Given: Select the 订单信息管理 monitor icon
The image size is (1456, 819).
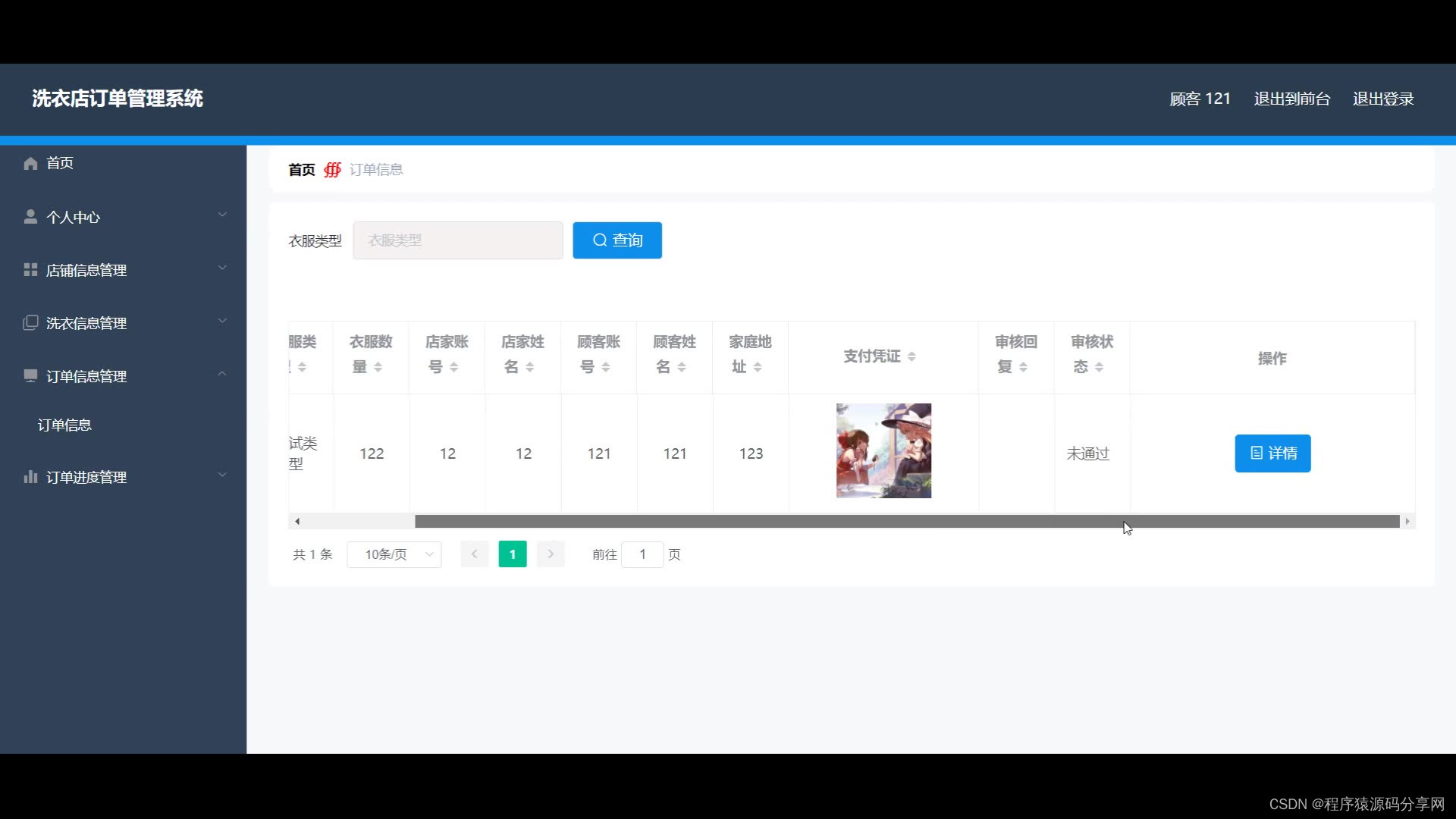Looking at the screenshot, I should point(30,375).
